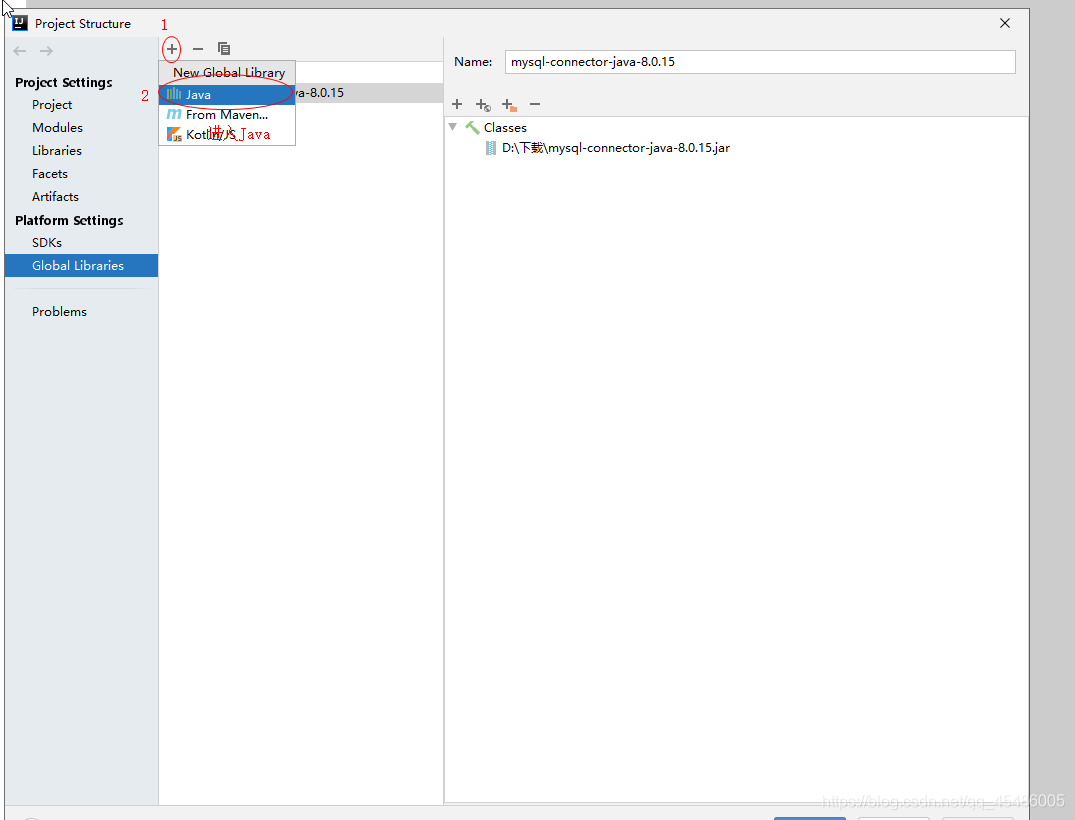Open the Project settings page
Image resolution: width=1075 pixels, height=820 pixels.
tap(51, 105)
